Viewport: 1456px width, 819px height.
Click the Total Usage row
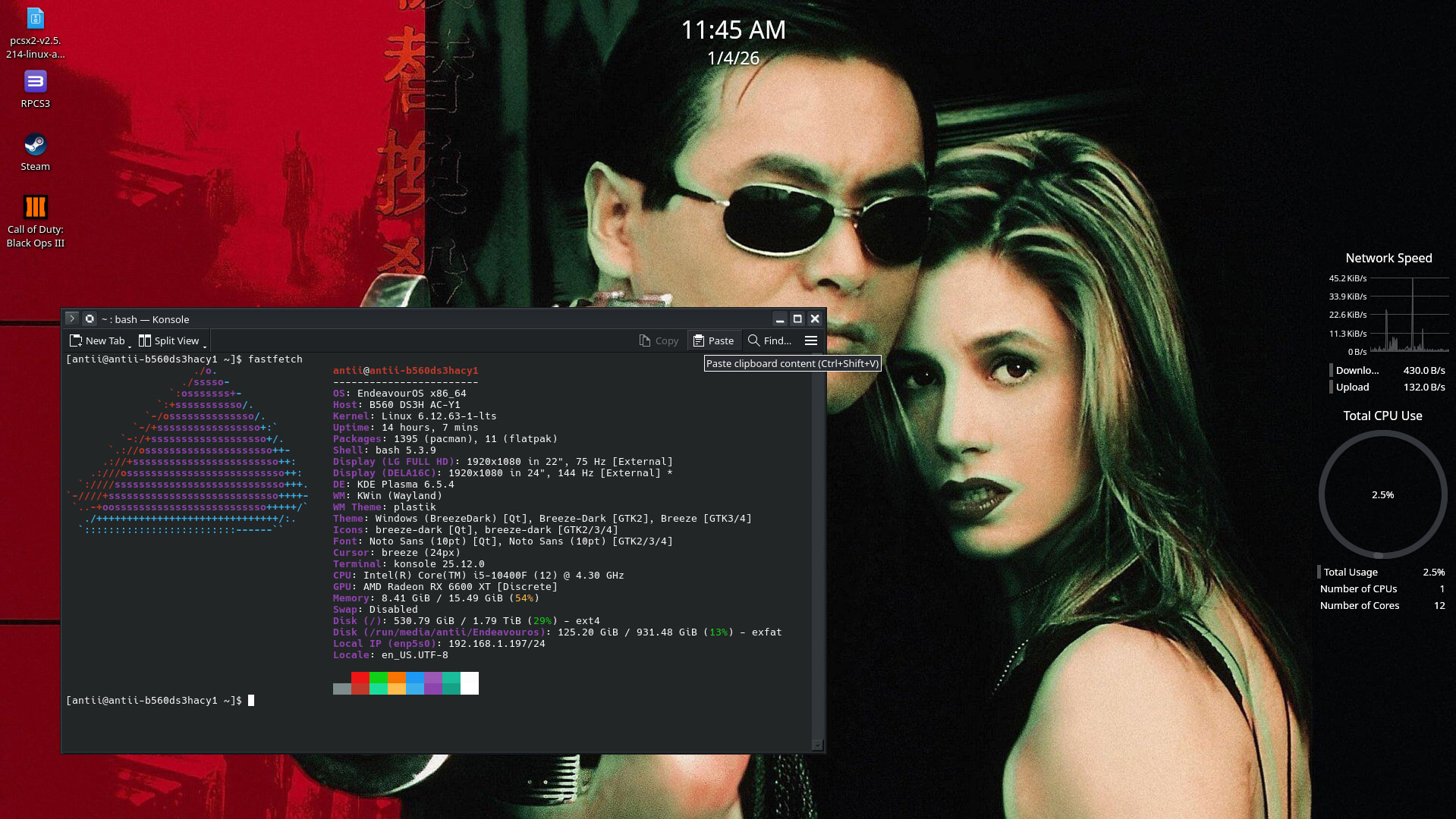coord(1382,572)
